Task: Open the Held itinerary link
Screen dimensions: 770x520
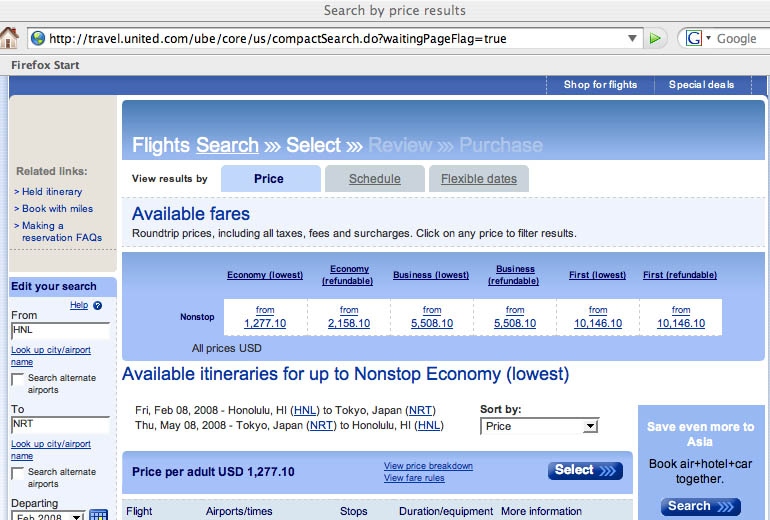Action: pos(52,192)
